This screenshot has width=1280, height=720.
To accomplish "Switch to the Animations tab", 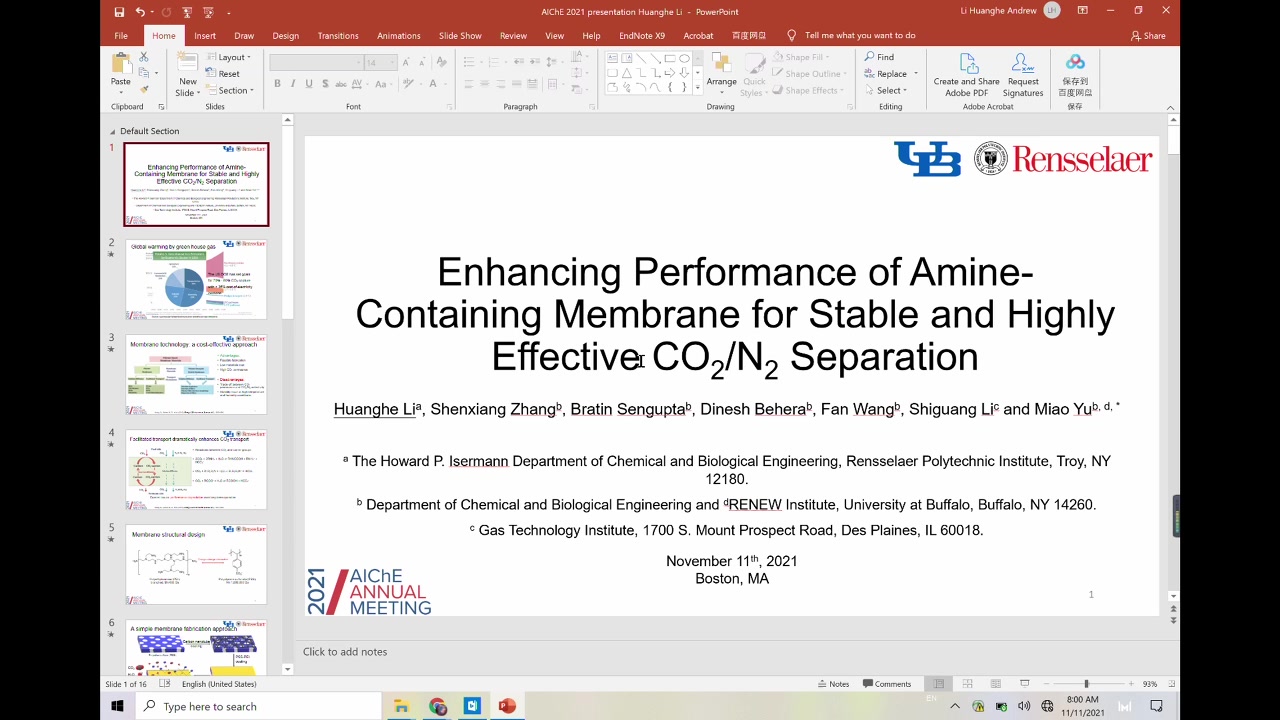I will (x=399, y=35).
